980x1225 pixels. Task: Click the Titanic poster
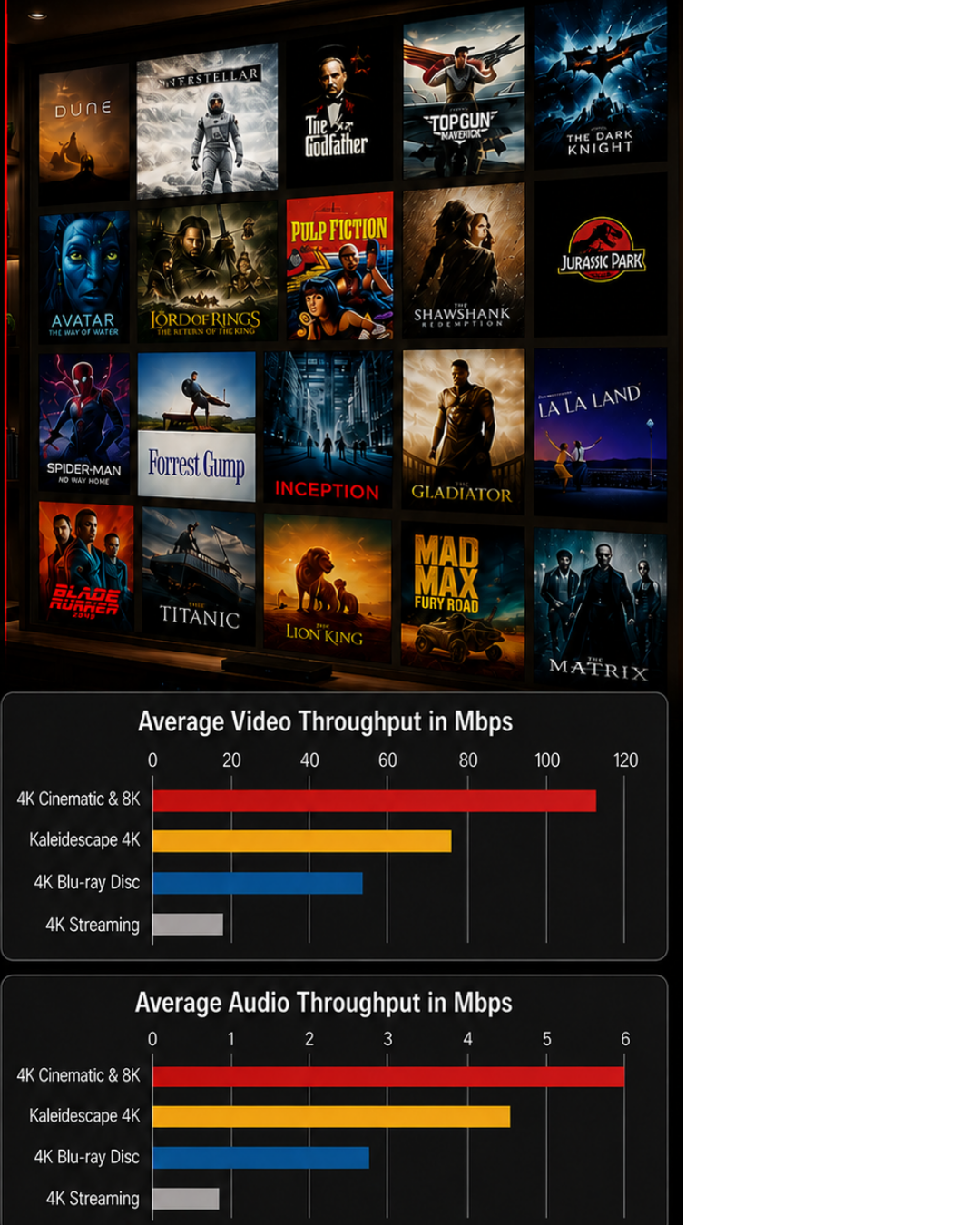tap(199, 577)
